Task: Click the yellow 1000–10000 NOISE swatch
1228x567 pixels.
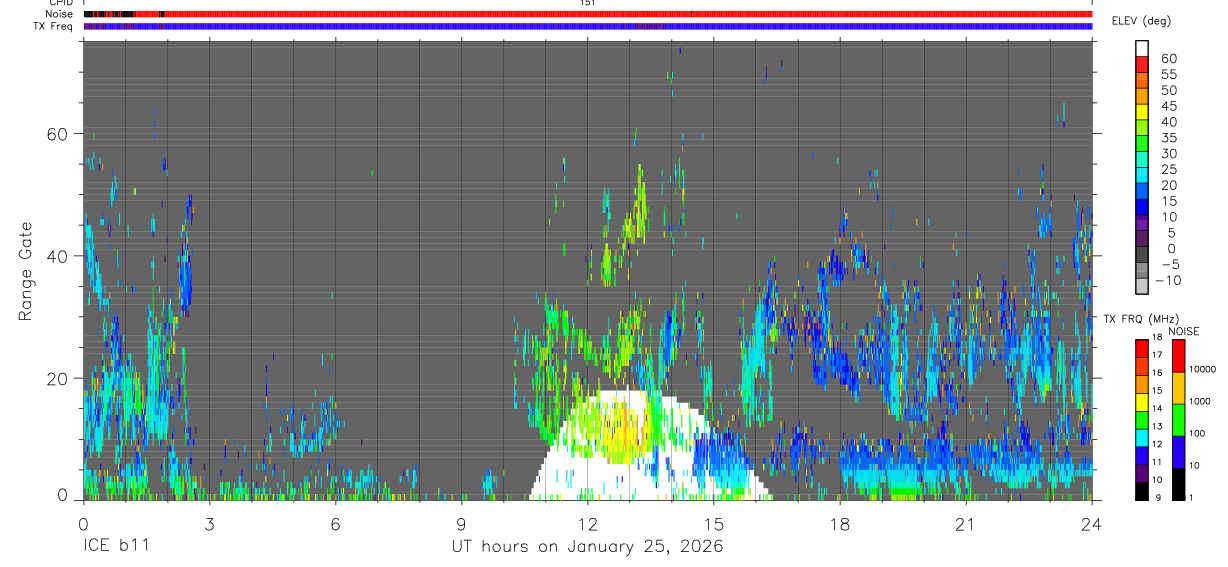Action: pyautogui.click(x=1180, y=387)
